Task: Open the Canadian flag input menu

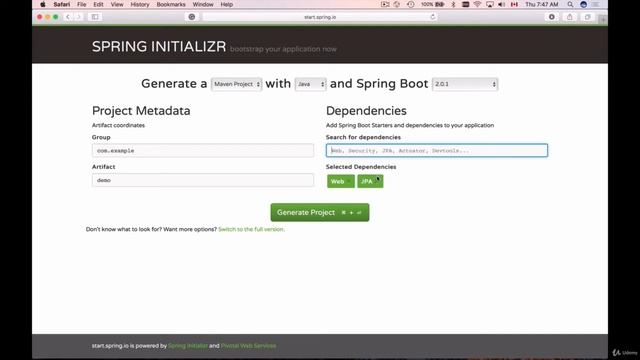Action: click(x=514, y=4)
